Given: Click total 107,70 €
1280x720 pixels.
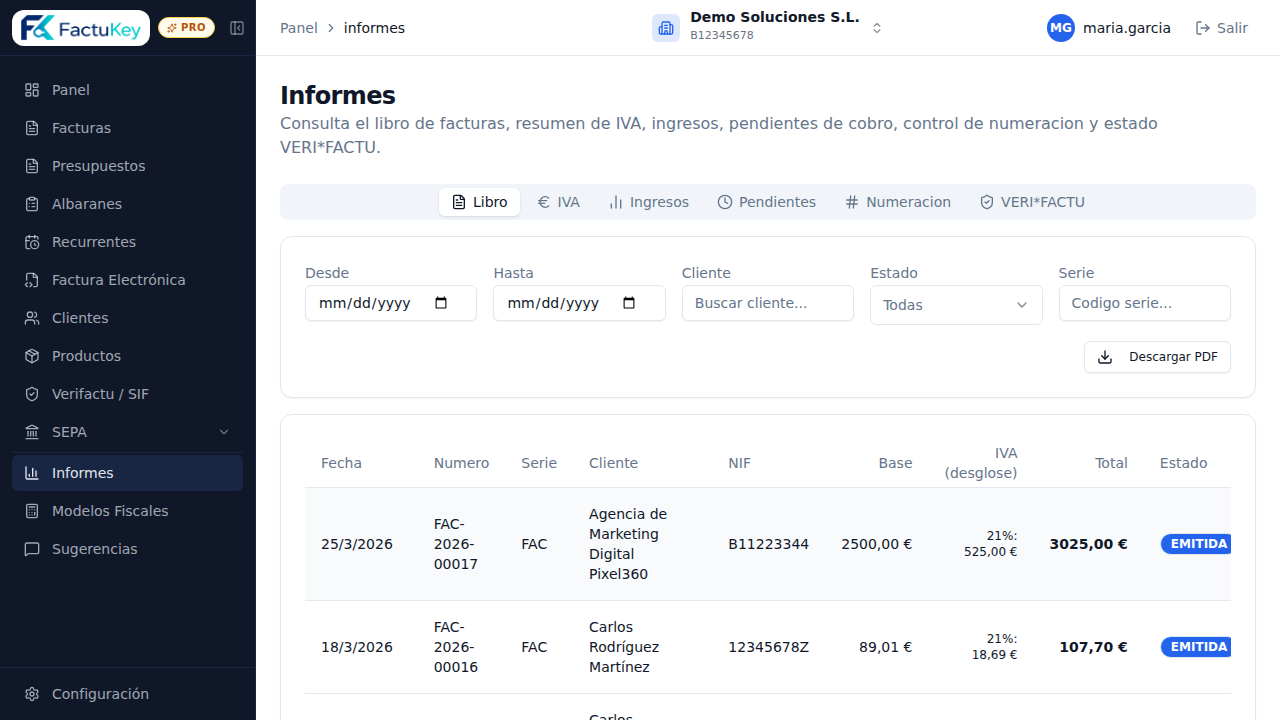Looking at the screenshot, I should click(1093, 647).
